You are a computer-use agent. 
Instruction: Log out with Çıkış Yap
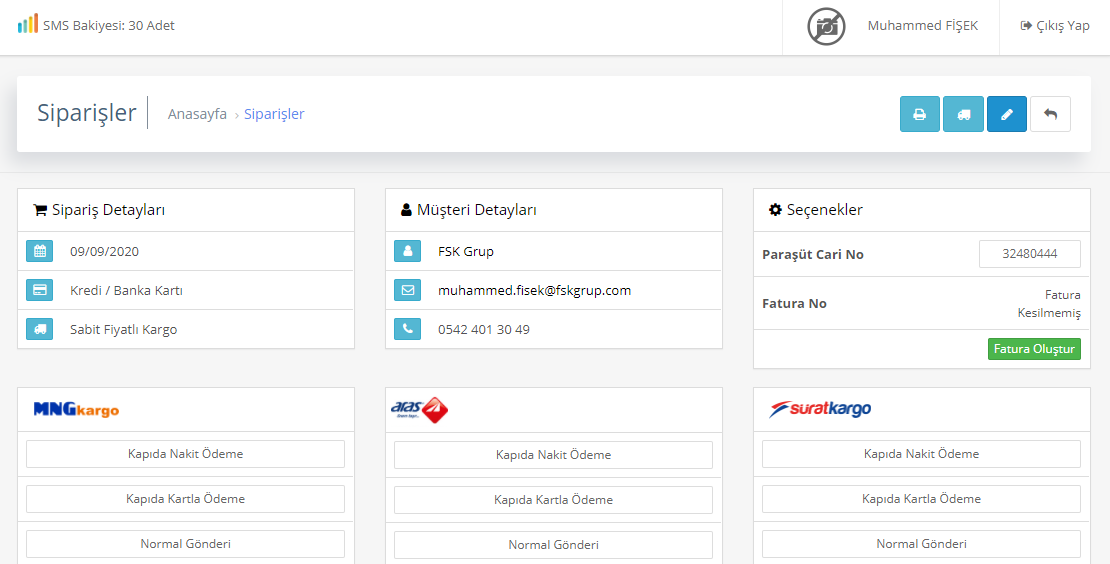coord(1055,25)
